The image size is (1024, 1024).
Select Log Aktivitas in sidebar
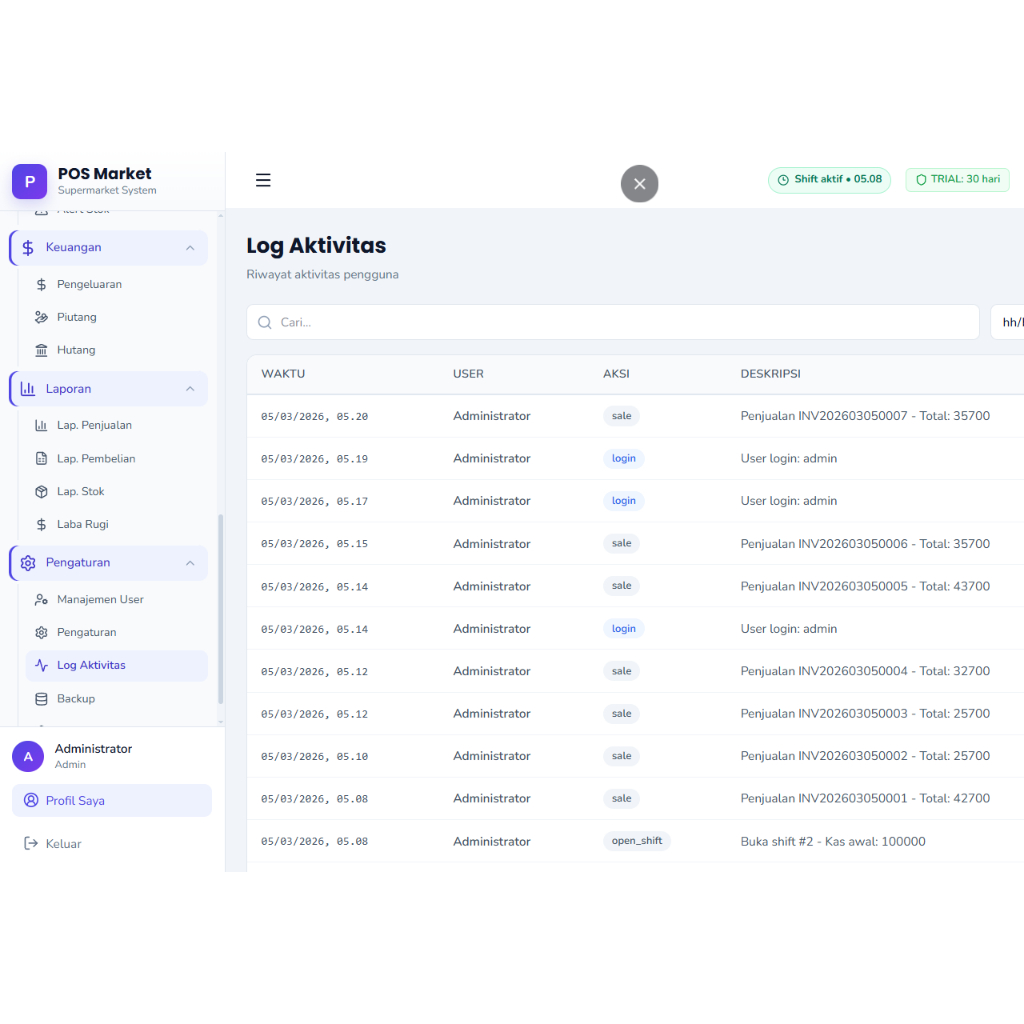116,665
